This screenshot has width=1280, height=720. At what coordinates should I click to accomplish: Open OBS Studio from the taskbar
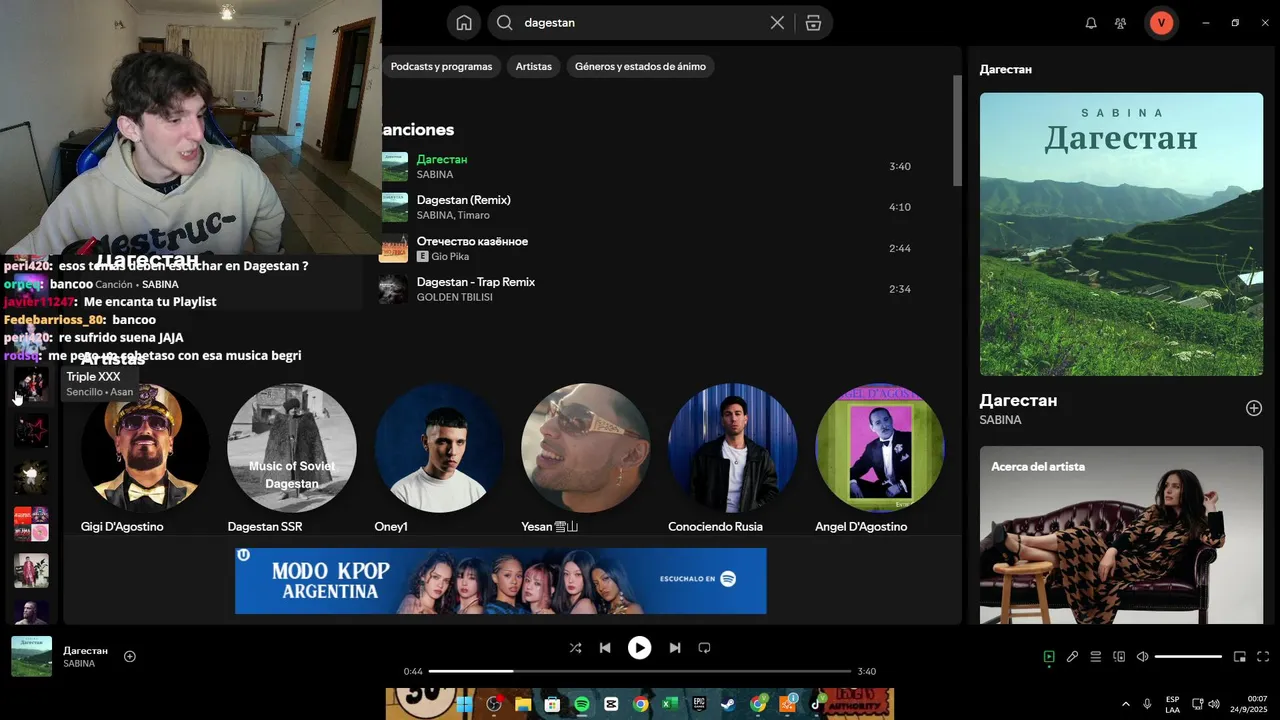pos(494,704)
